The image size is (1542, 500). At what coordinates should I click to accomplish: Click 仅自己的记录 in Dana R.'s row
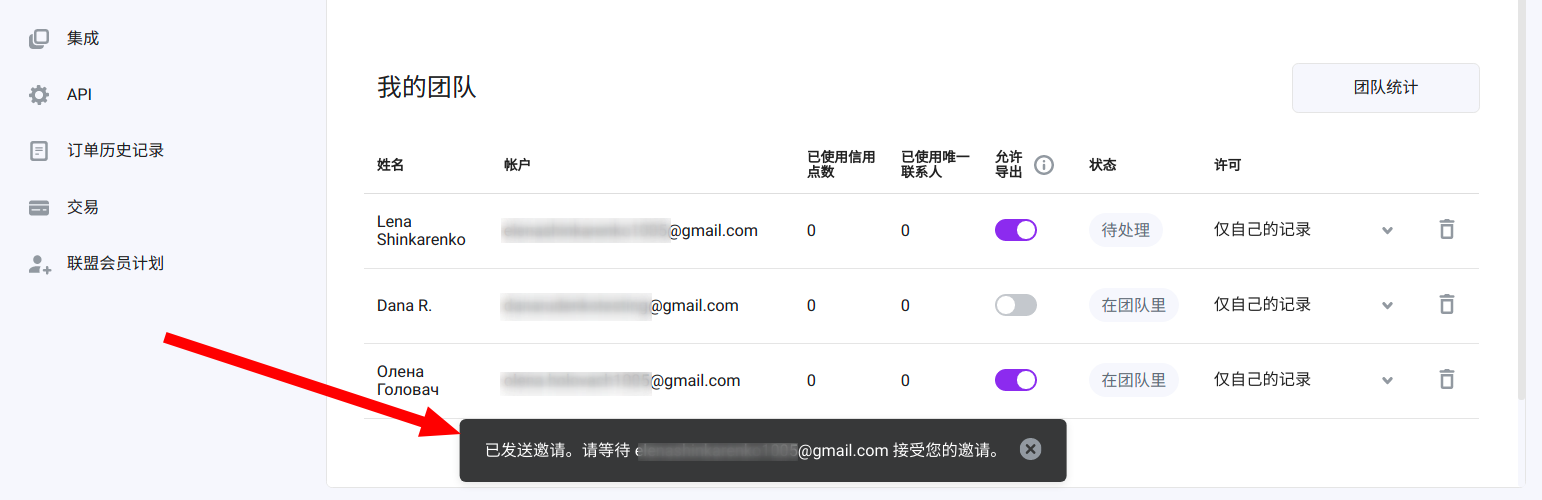click(1262, 304)
